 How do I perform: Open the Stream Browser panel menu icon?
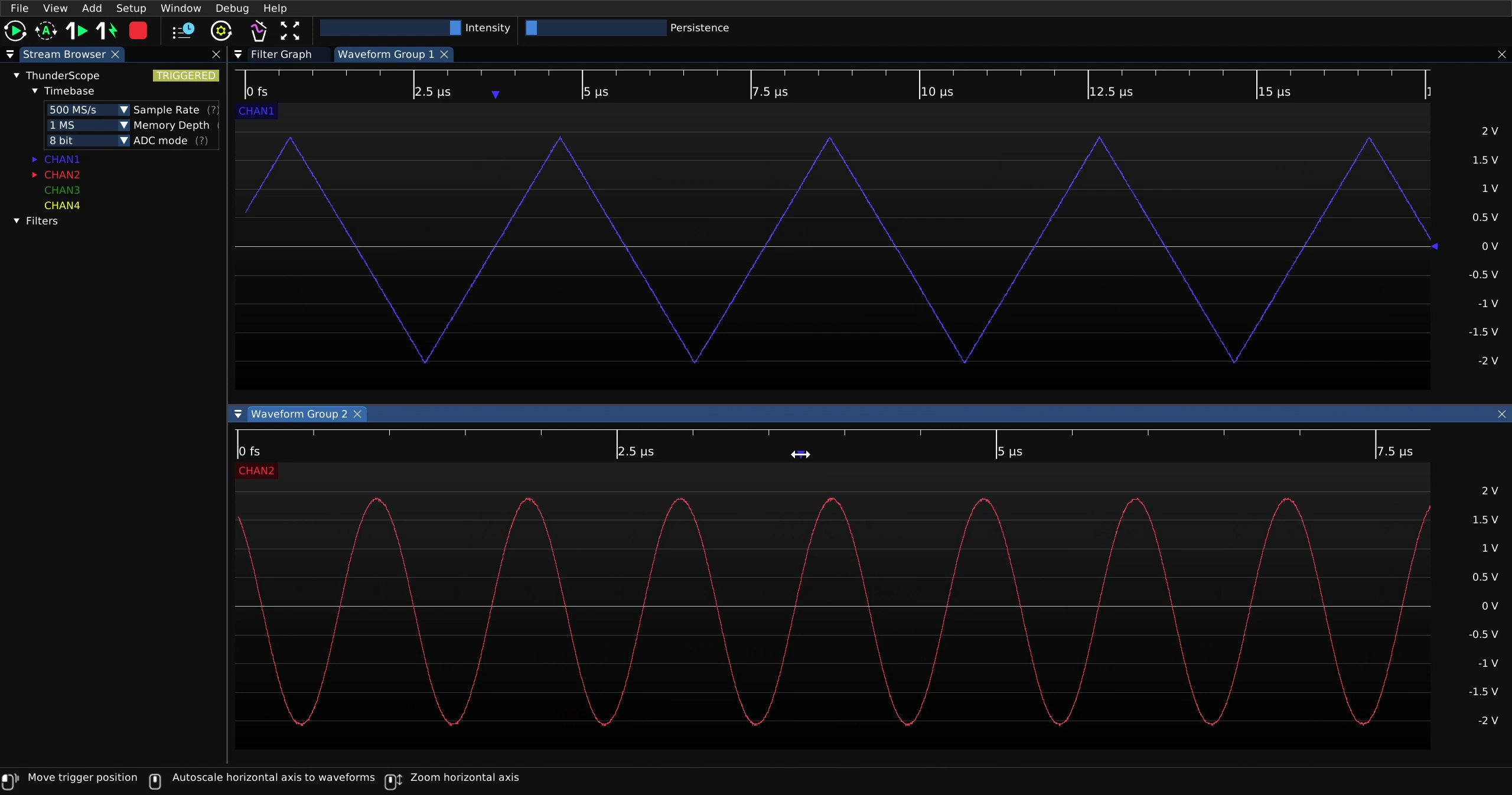click(10, 54)
